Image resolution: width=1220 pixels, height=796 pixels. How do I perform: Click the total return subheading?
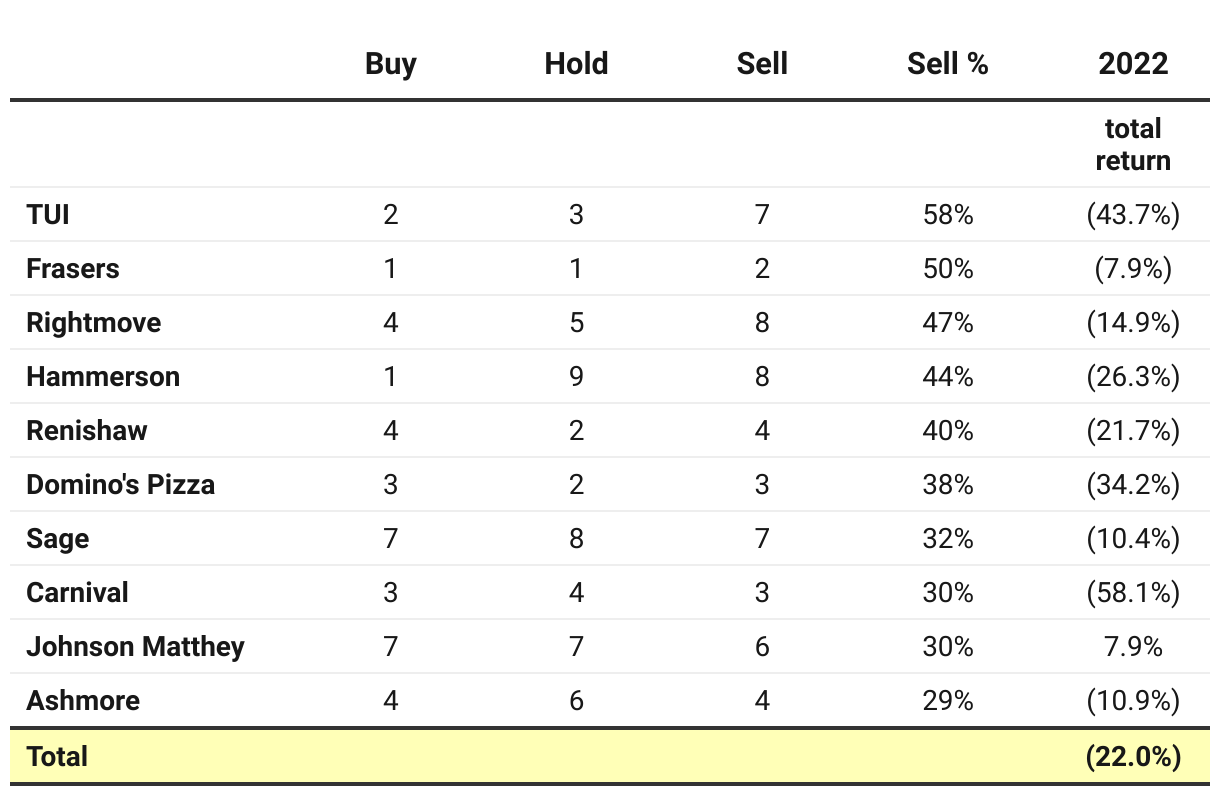[1133, 144]
